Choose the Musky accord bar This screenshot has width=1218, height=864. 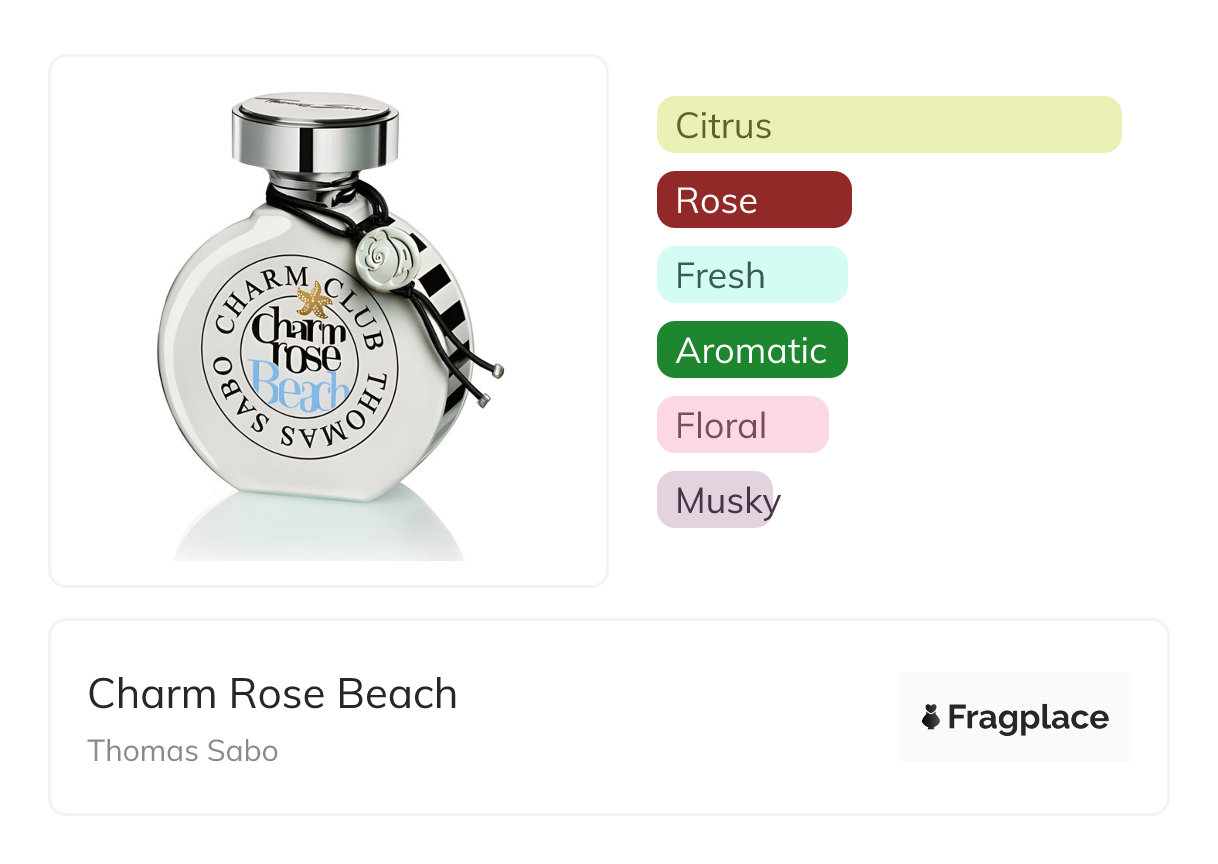click(716, 500)
